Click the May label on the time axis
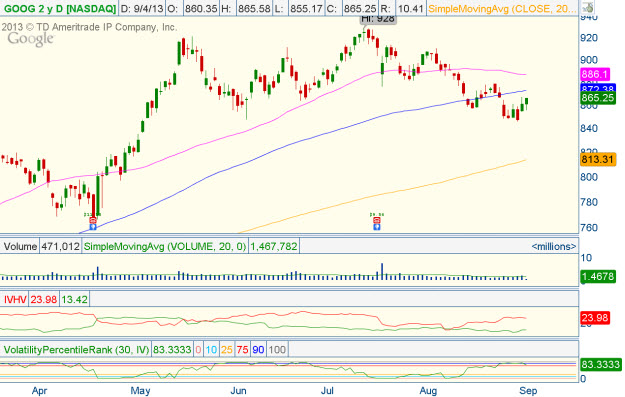 coord(140,391)
